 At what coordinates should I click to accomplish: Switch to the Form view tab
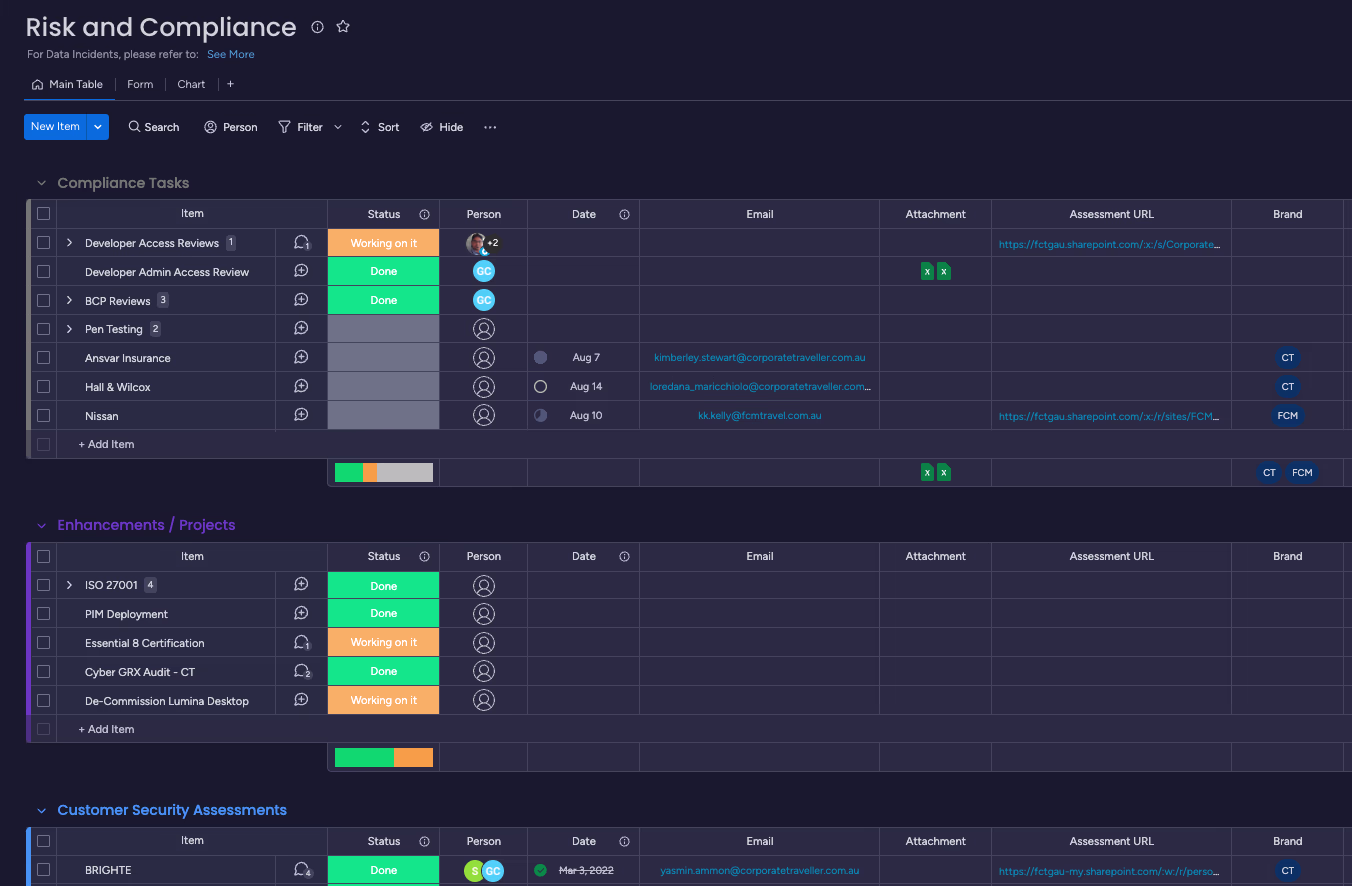pos(140,84)
